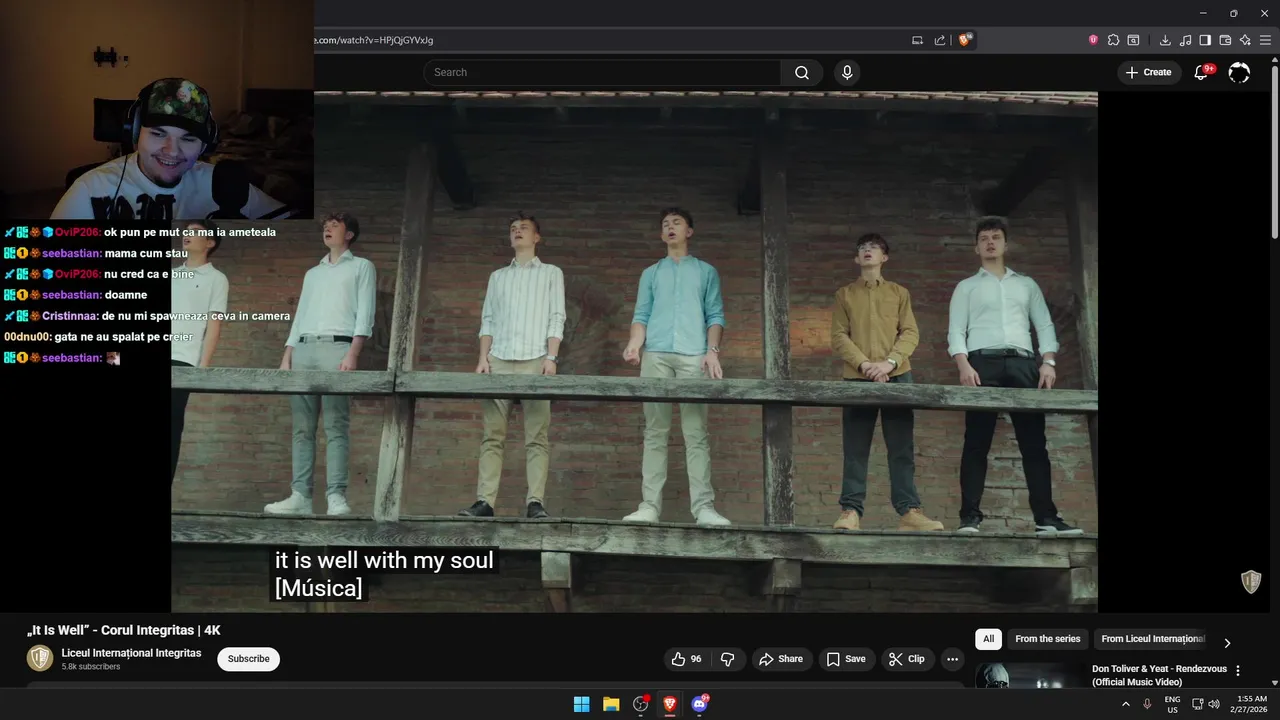Screen dimensions: 1280x720
Task: Click chat message 'mama cum stau'
Action: point(146,253)
